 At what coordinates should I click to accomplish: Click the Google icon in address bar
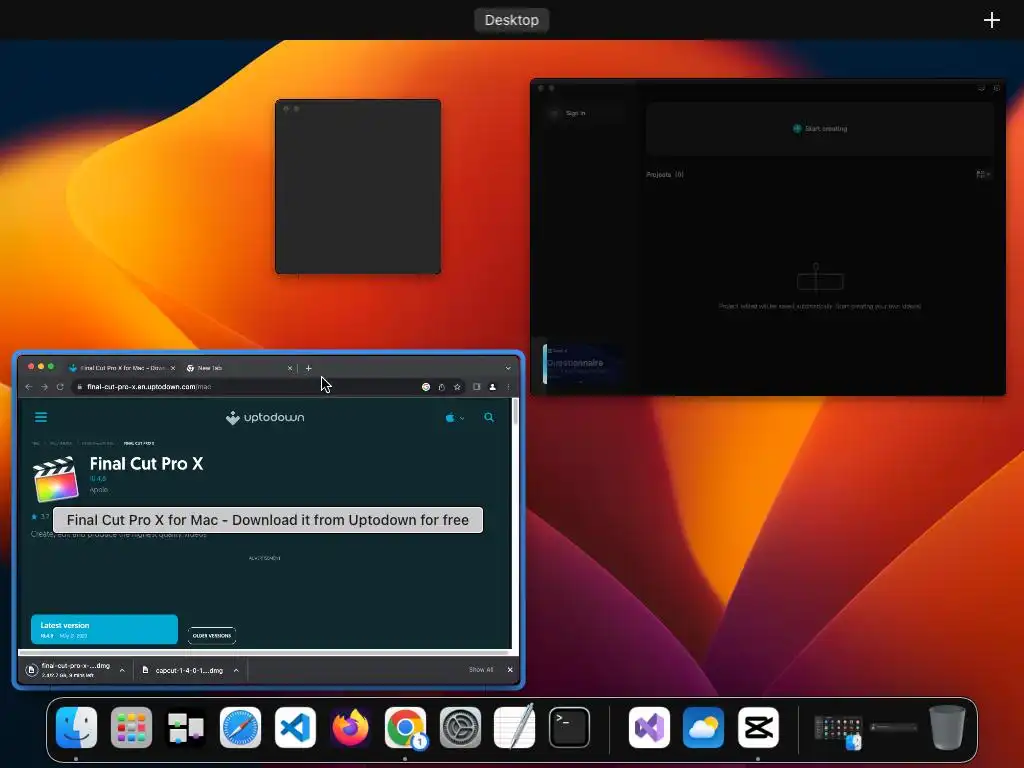coord(426,387)
